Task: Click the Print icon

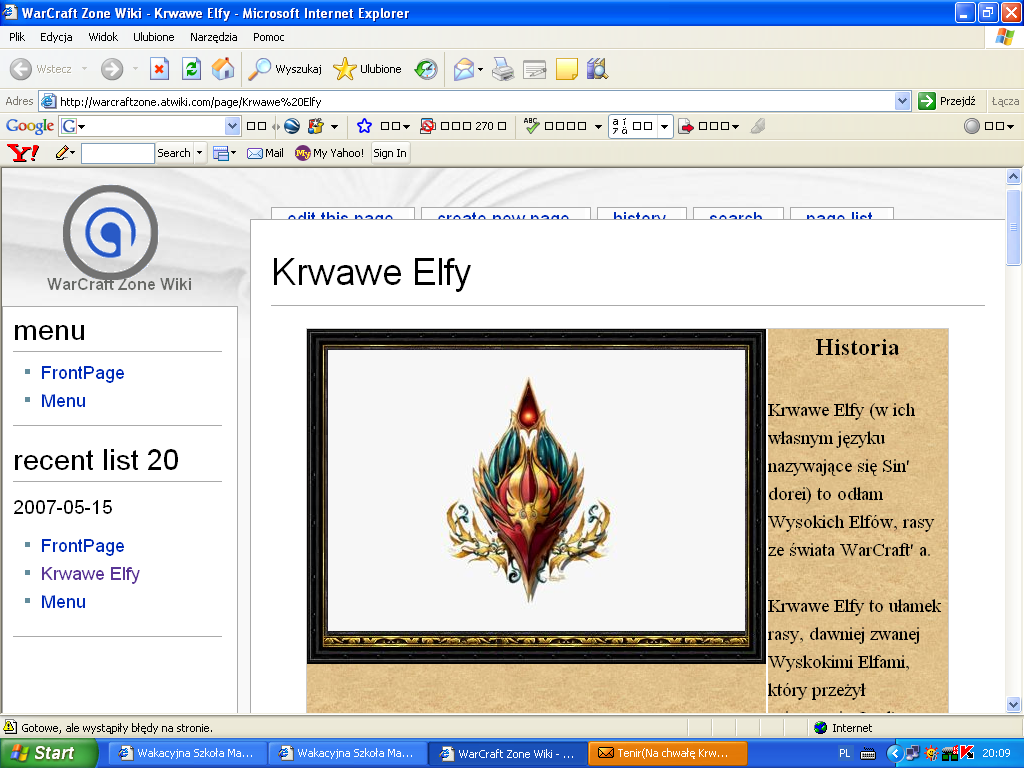Action: click(x=503, y=69)
